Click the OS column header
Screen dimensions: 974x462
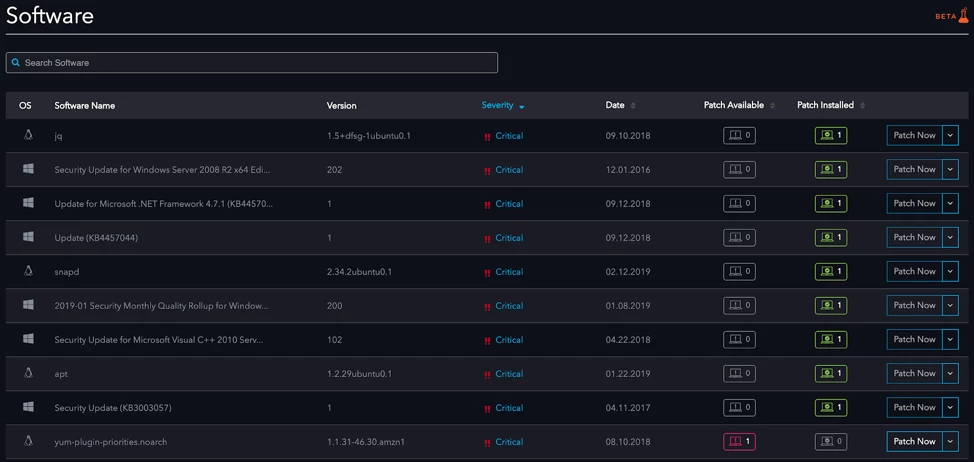pos(25,106)
